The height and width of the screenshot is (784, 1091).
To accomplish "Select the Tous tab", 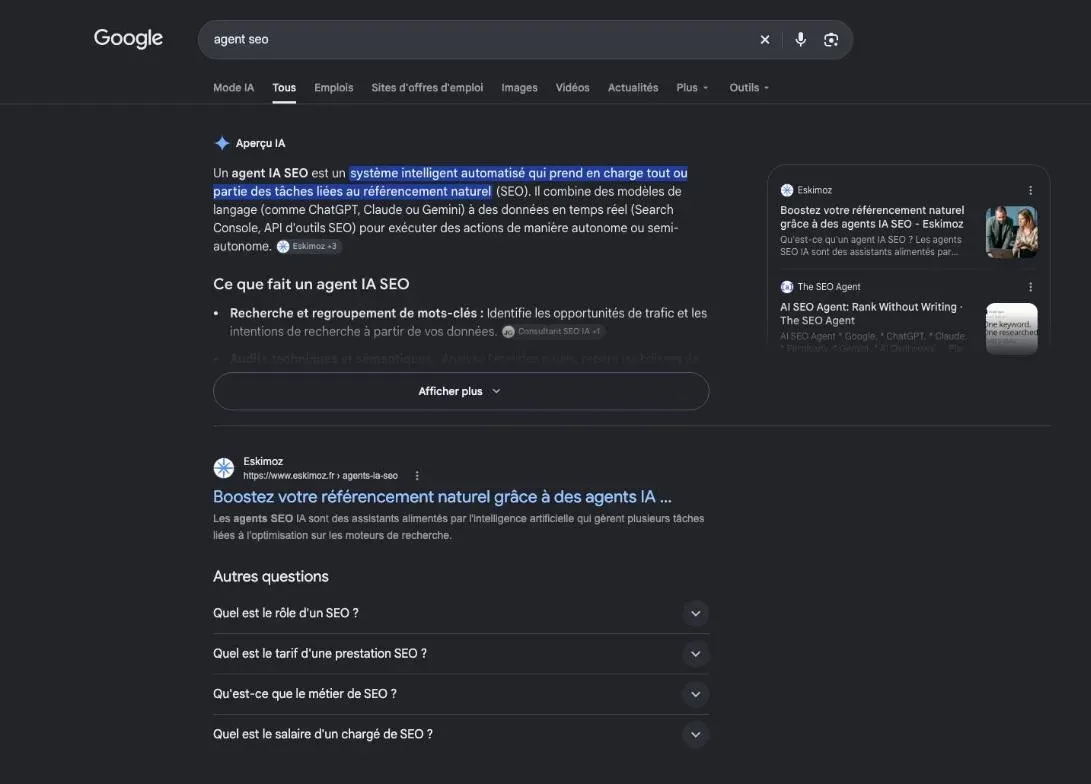I will click(x=284, y=88).
